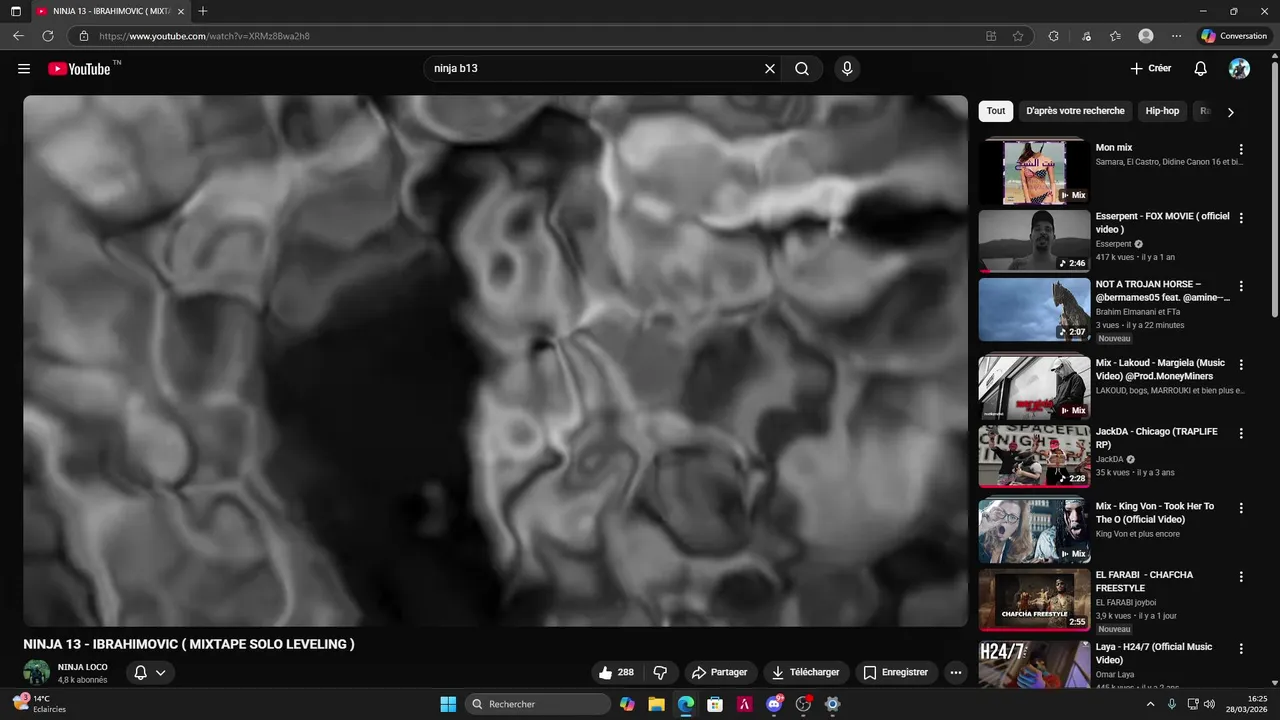Open the weather widget 14°C

pyautogui.click(x=40, y=704)
